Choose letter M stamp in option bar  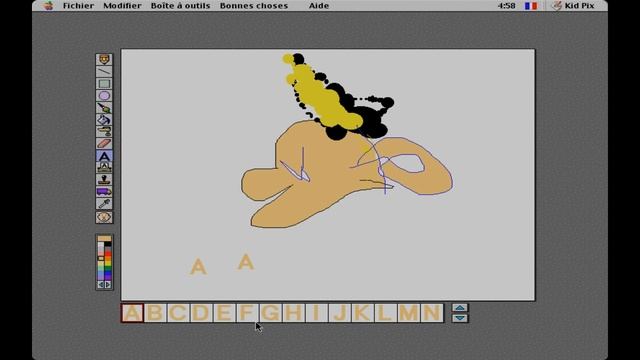click(409, 313)
